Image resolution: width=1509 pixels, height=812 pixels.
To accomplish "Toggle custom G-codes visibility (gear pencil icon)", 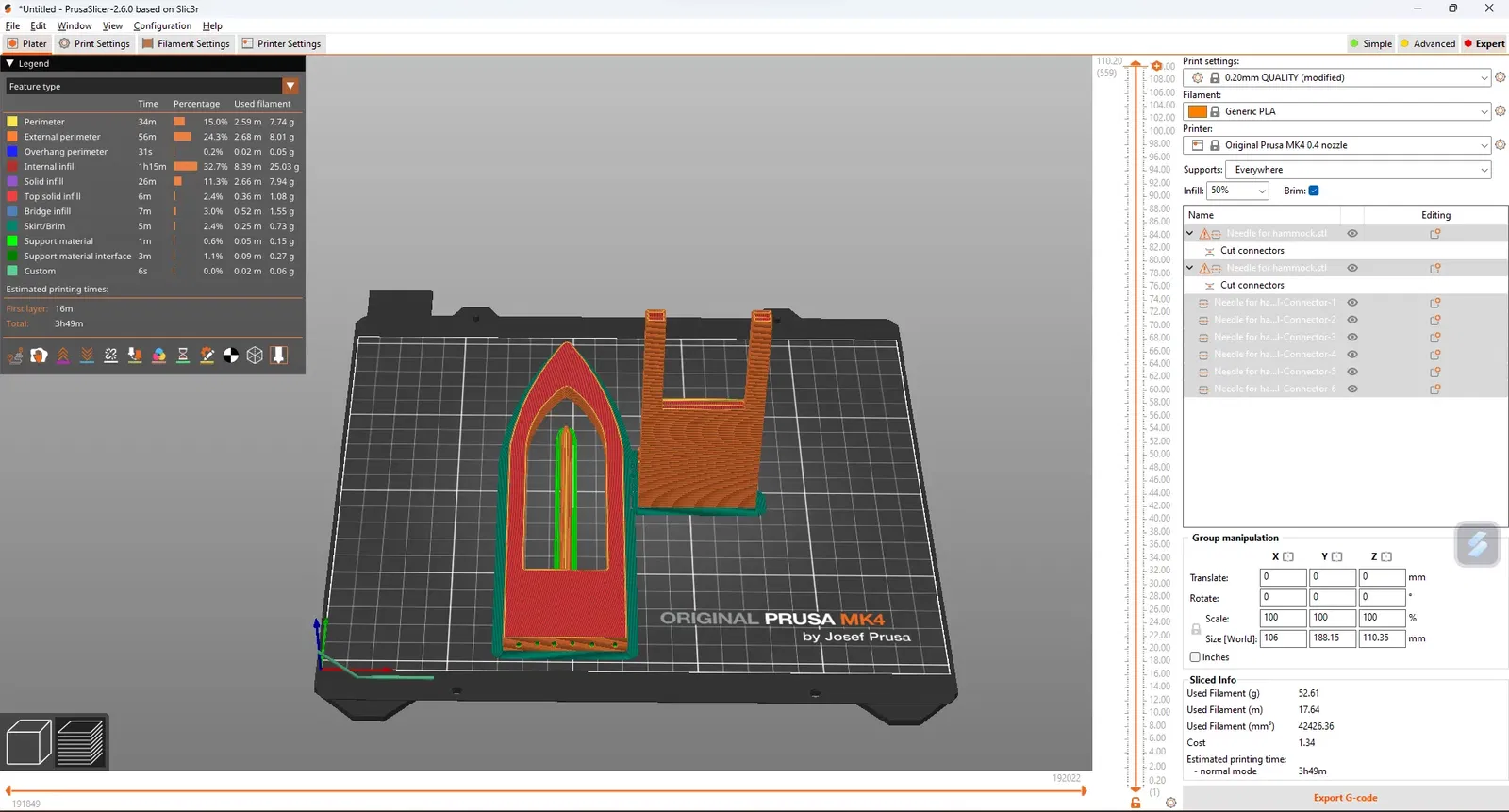I will 207,356.
